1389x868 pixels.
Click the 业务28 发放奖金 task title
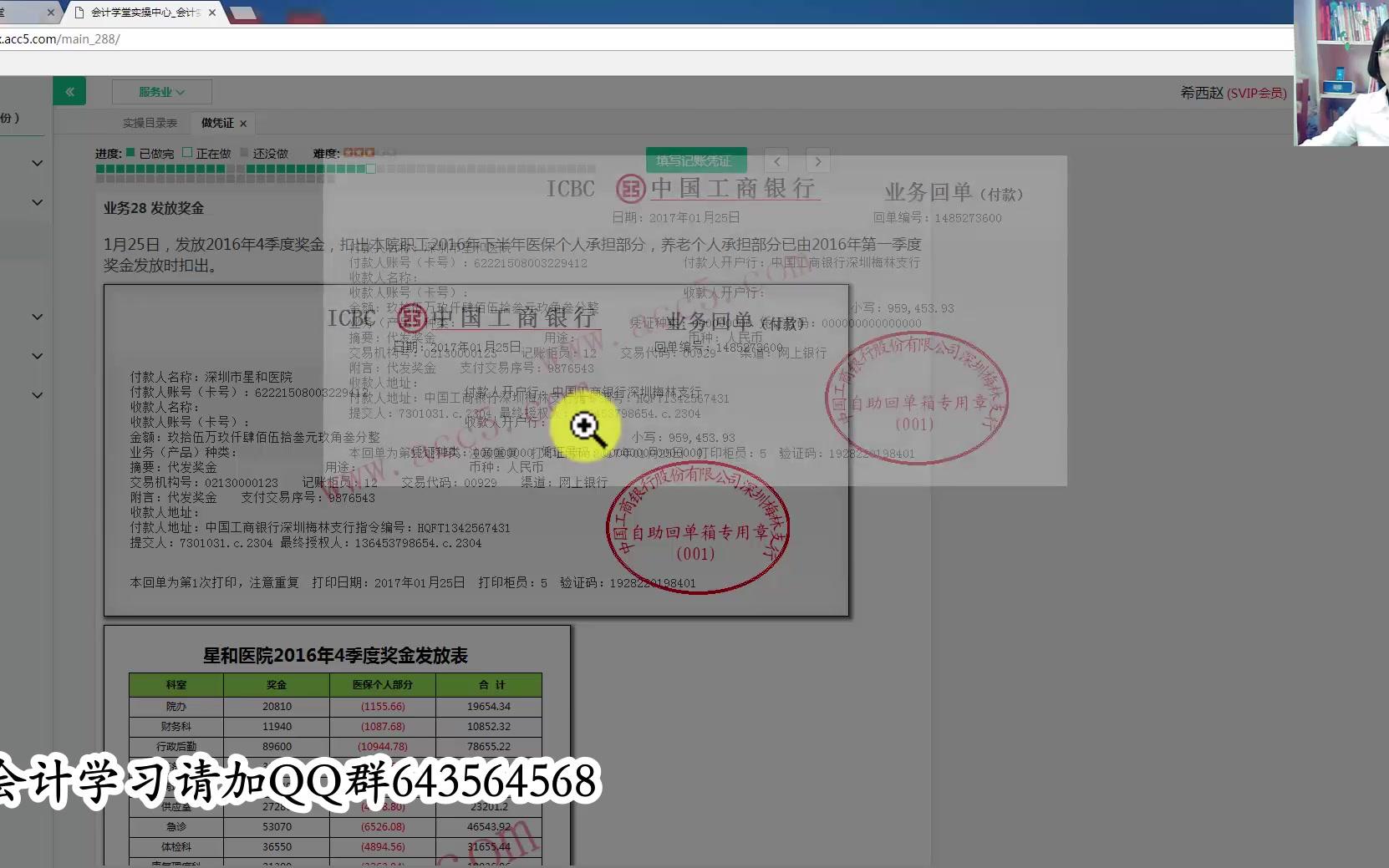tap(154, 208)
